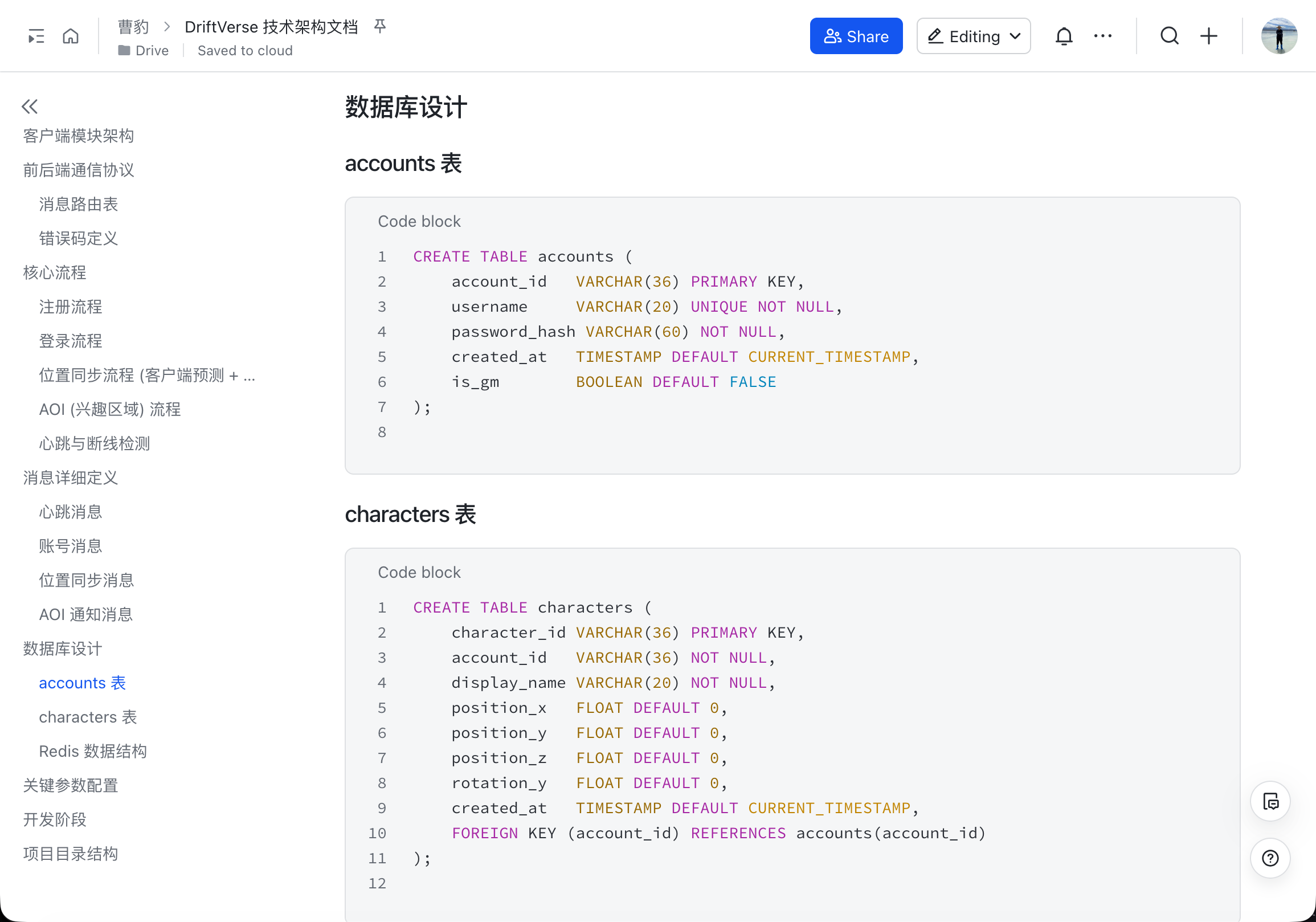Collapse the outline with double chevron
The image size is (1316, 922).
click(30, 106)
